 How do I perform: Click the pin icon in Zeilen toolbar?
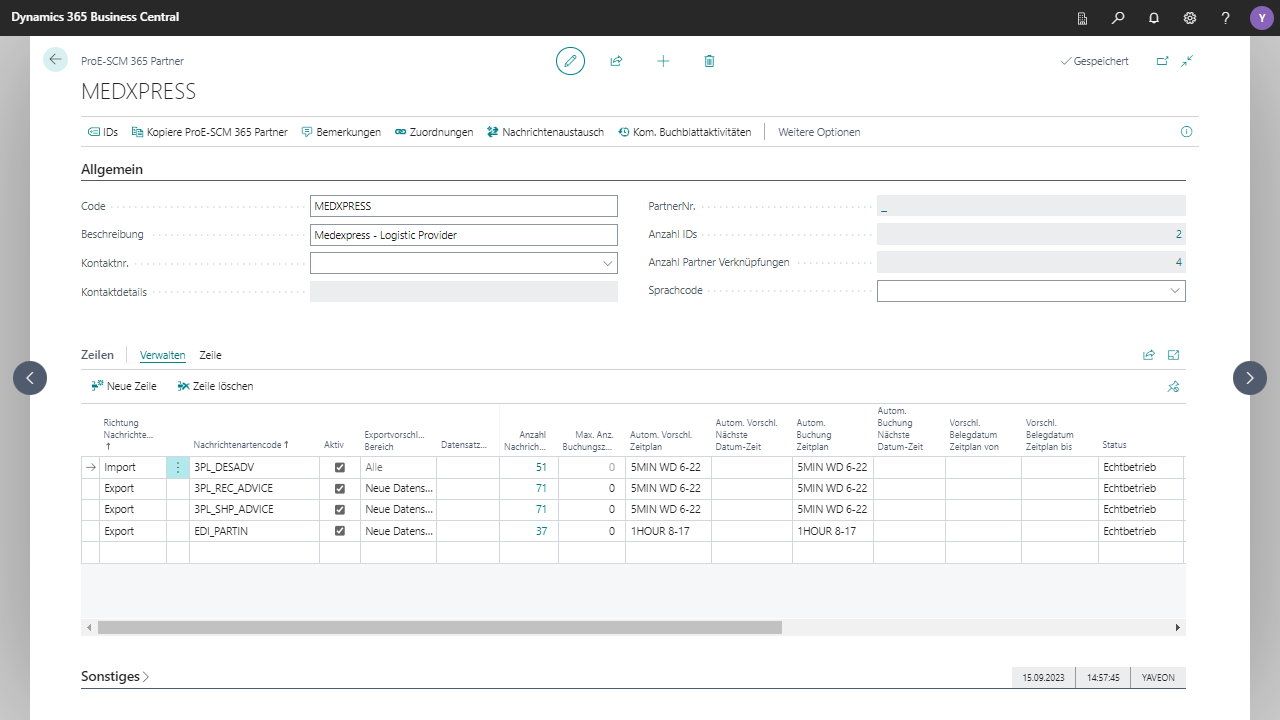coord(1174,386)
